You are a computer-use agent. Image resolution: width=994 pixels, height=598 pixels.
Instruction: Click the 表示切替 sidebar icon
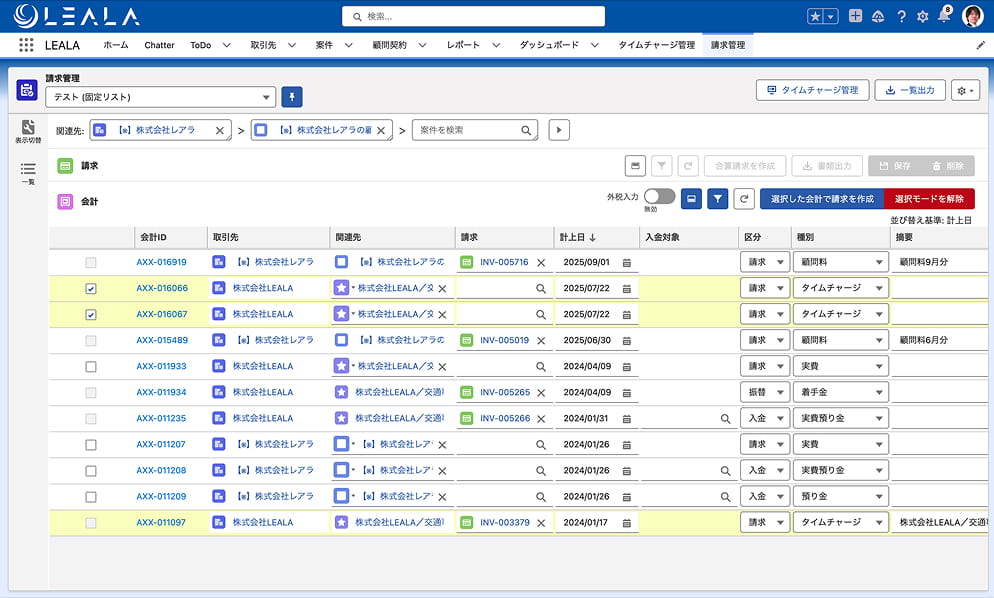click(x=28, y=131)
